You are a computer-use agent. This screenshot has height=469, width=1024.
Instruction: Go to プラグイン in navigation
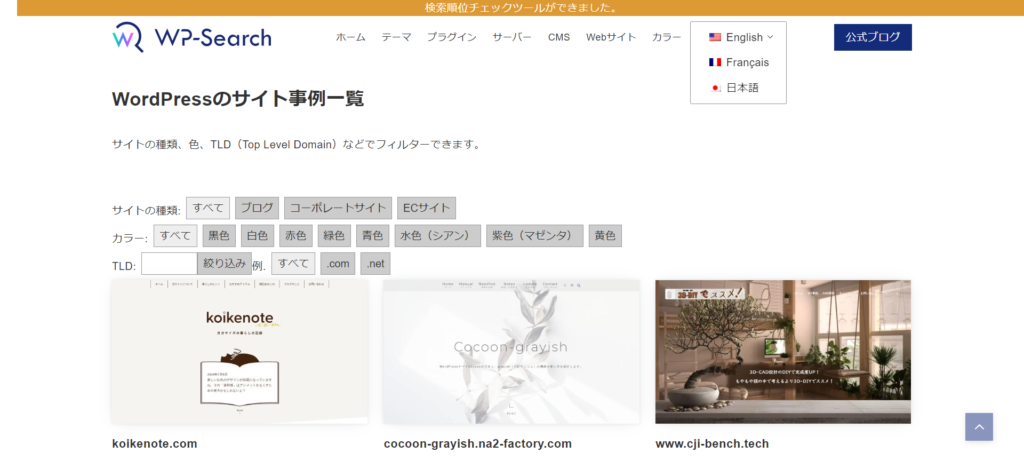point(451,37)
